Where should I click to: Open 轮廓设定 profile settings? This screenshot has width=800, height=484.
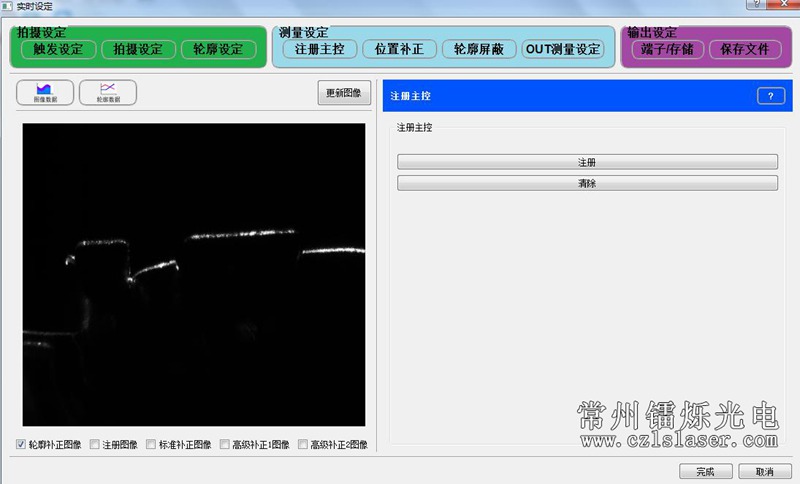coord(218,49)
